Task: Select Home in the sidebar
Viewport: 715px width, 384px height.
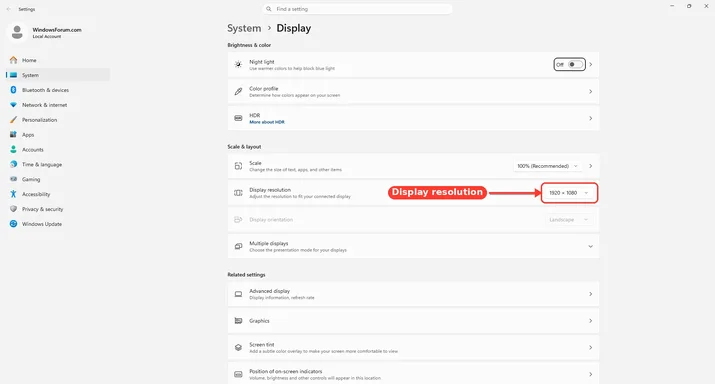Action: point(58,60)
